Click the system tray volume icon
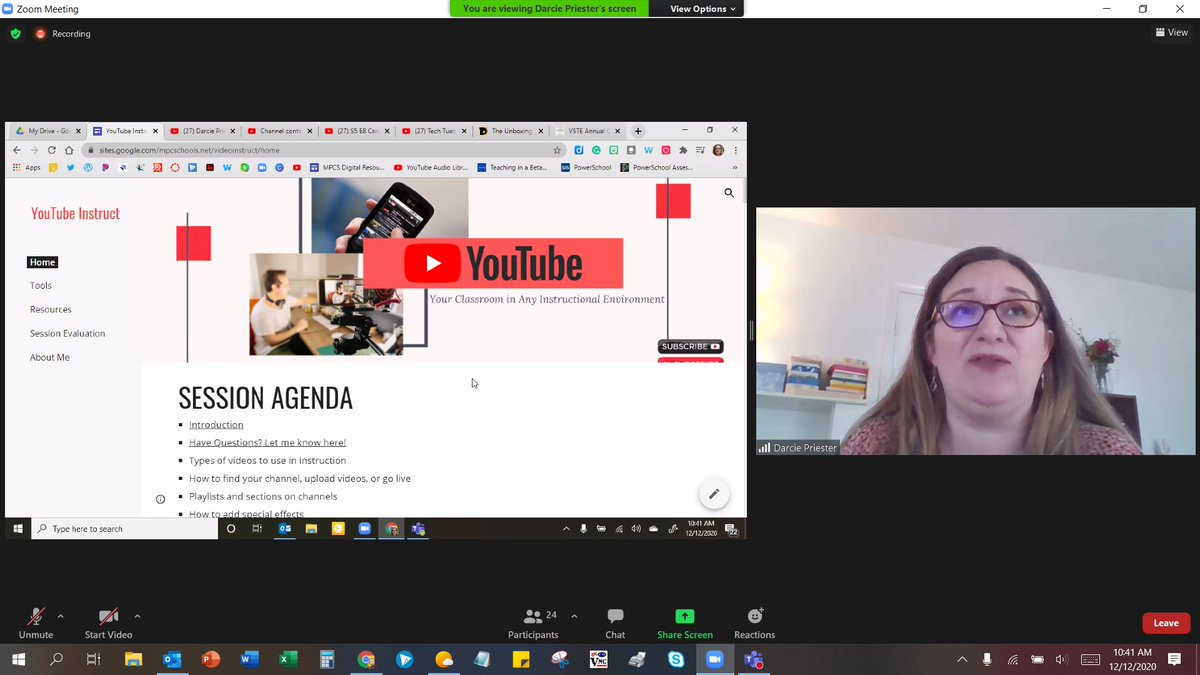 tap(1062, 660)
